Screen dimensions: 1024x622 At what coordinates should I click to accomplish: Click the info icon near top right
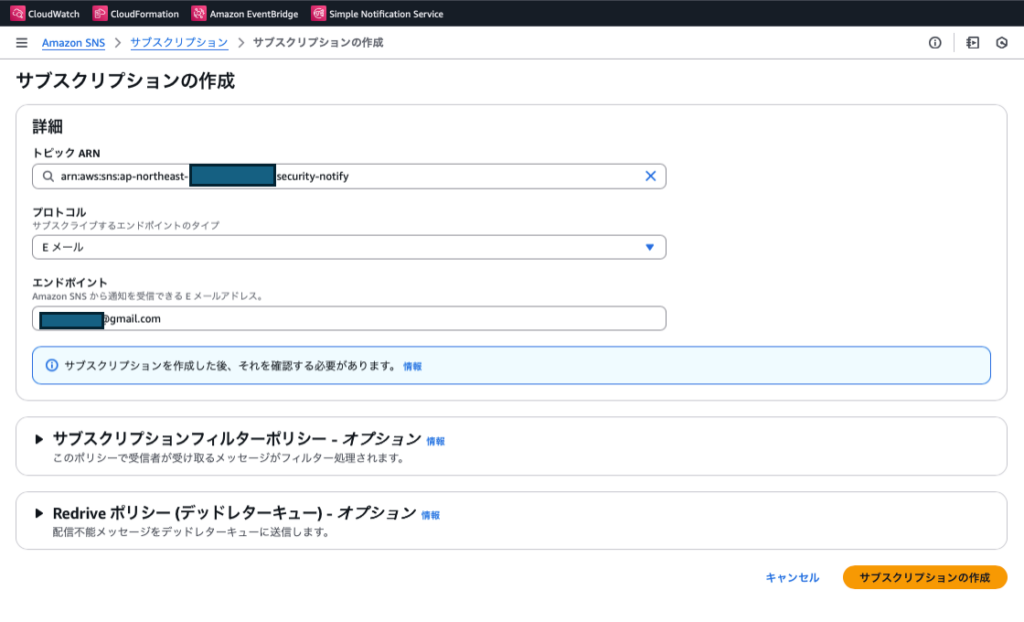click(934, 43)
